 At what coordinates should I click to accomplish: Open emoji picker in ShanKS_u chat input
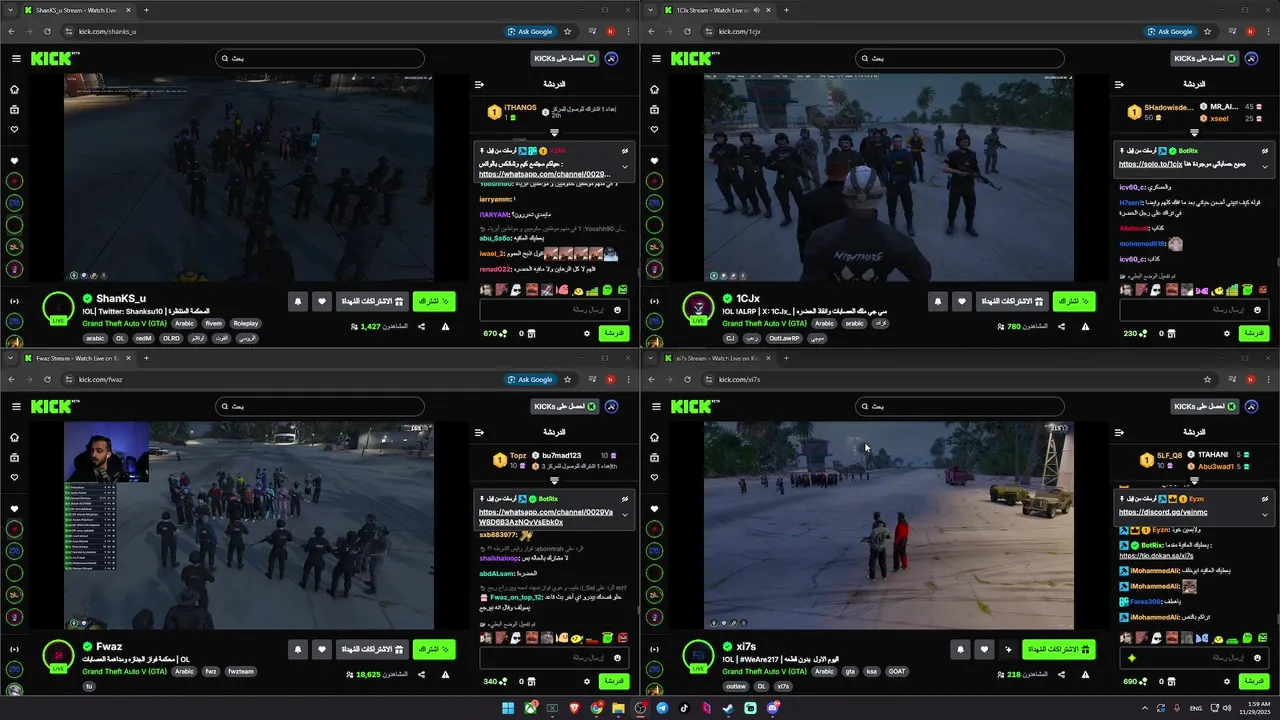(x=617, y=310)
